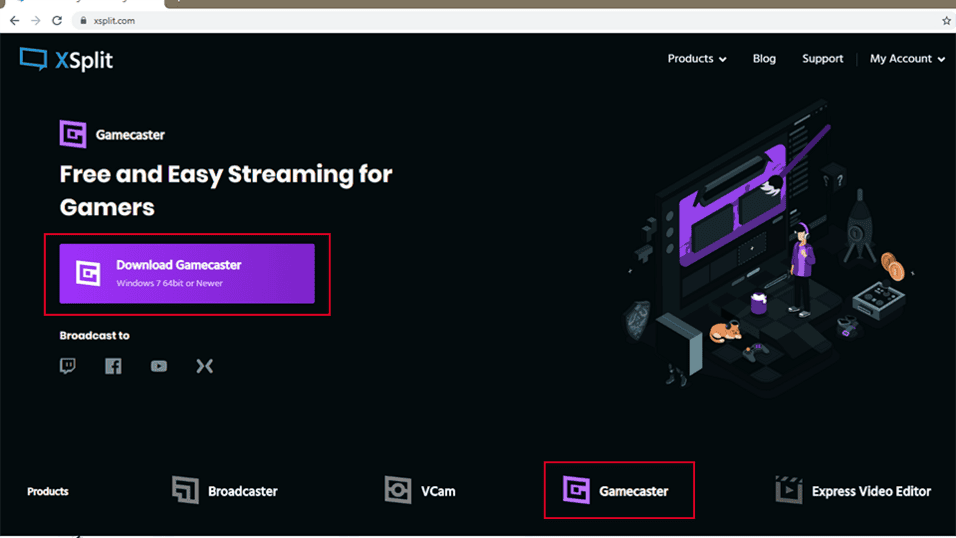Select the VCam product icon
This screenshot has width=956, height=538.
coord(398,490)
